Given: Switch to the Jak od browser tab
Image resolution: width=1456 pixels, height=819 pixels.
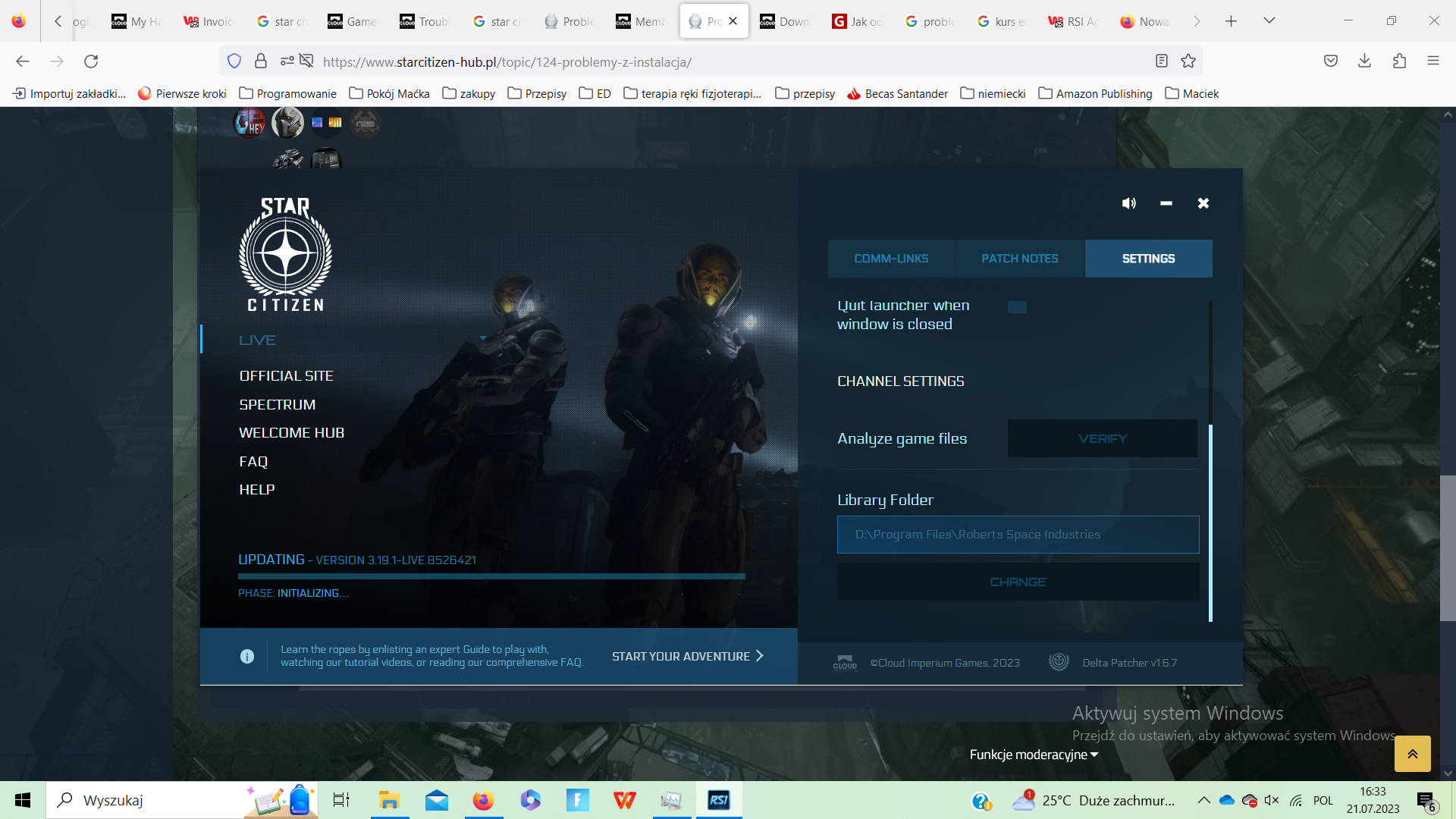Looking at the screenshot, I should 858,21.
